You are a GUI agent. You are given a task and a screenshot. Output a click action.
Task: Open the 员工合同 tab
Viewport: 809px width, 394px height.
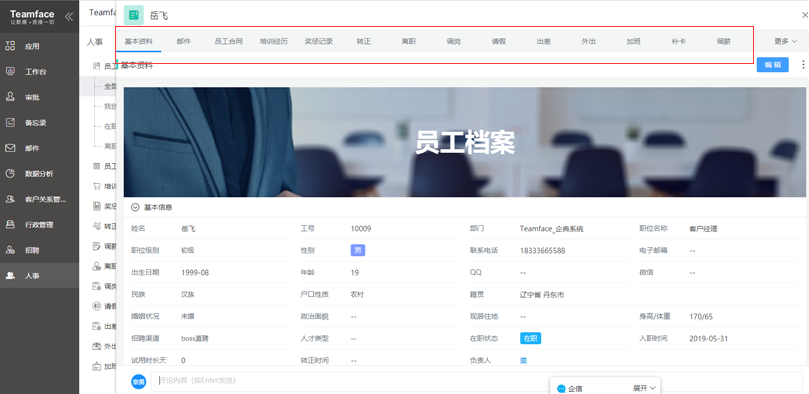tap(229, 41)
